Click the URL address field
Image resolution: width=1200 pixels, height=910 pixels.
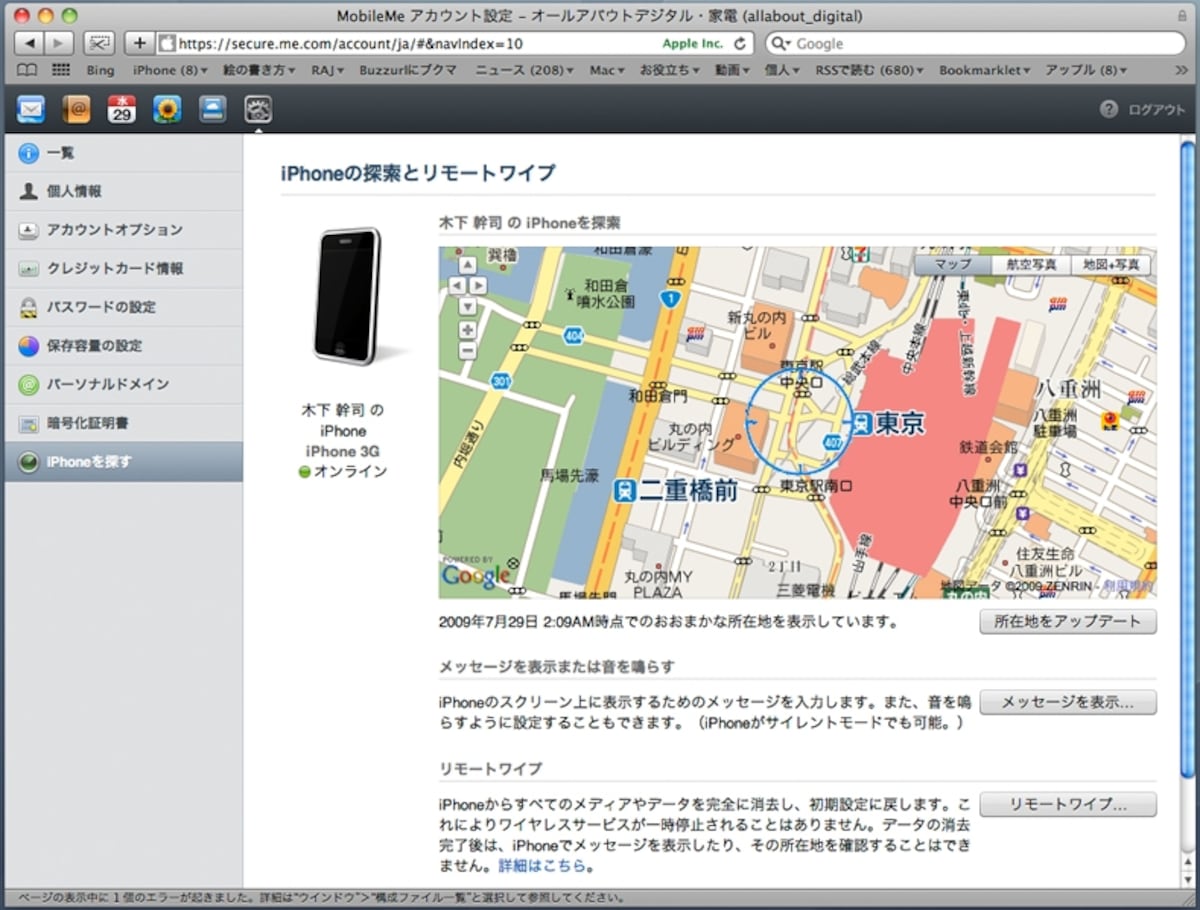pyautogui.click(x=455, y=44)
